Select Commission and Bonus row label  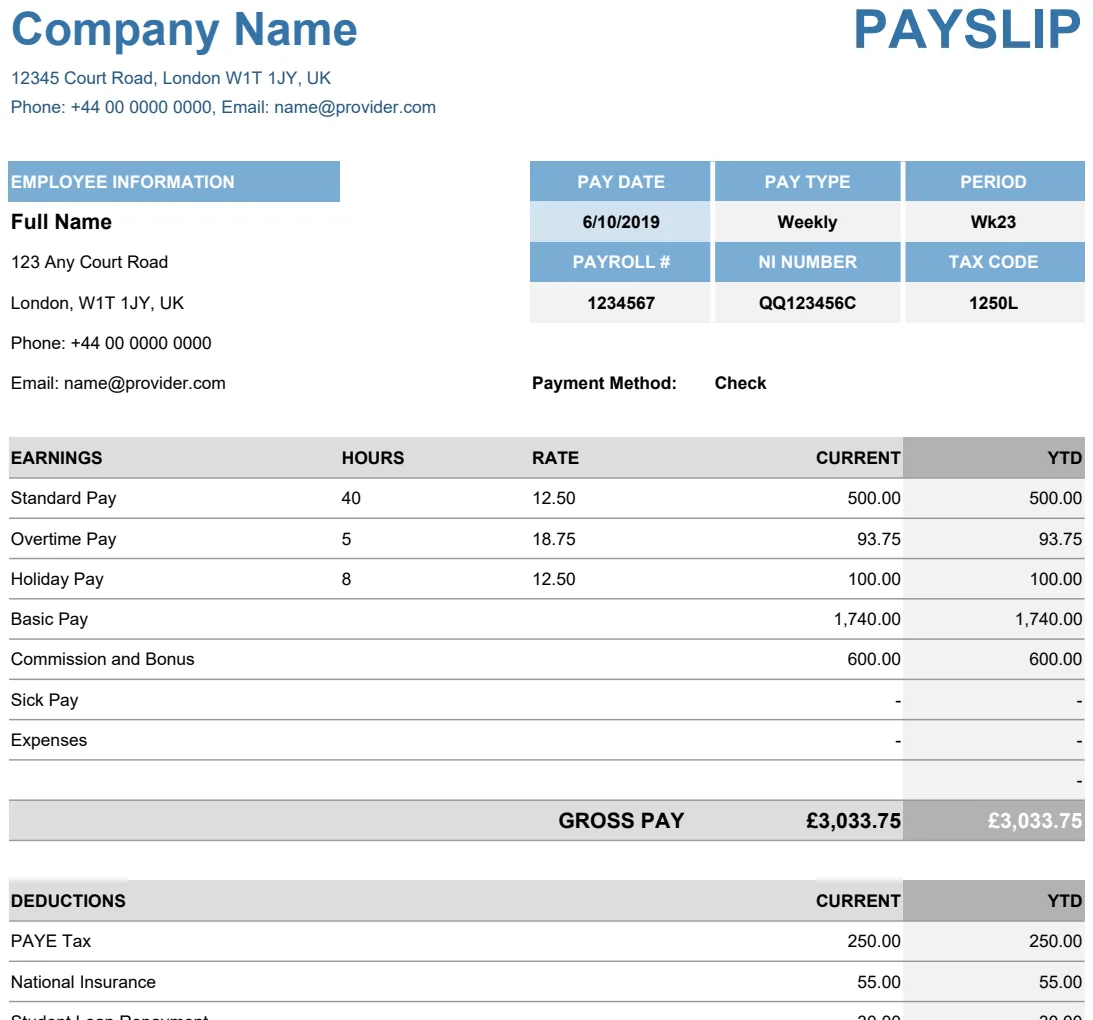click(102, 660)
